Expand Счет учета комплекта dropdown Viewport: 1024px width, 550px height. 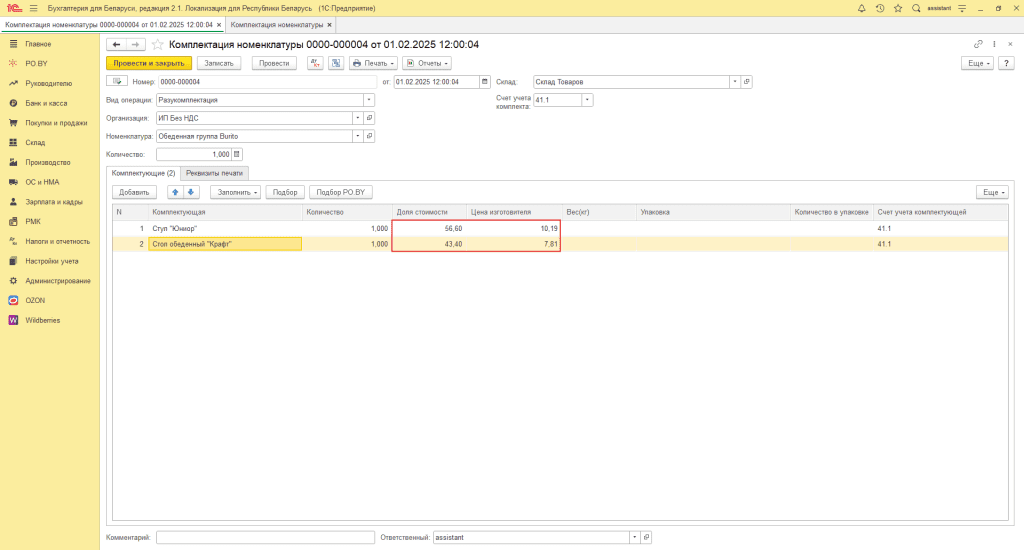coord(587,100)
